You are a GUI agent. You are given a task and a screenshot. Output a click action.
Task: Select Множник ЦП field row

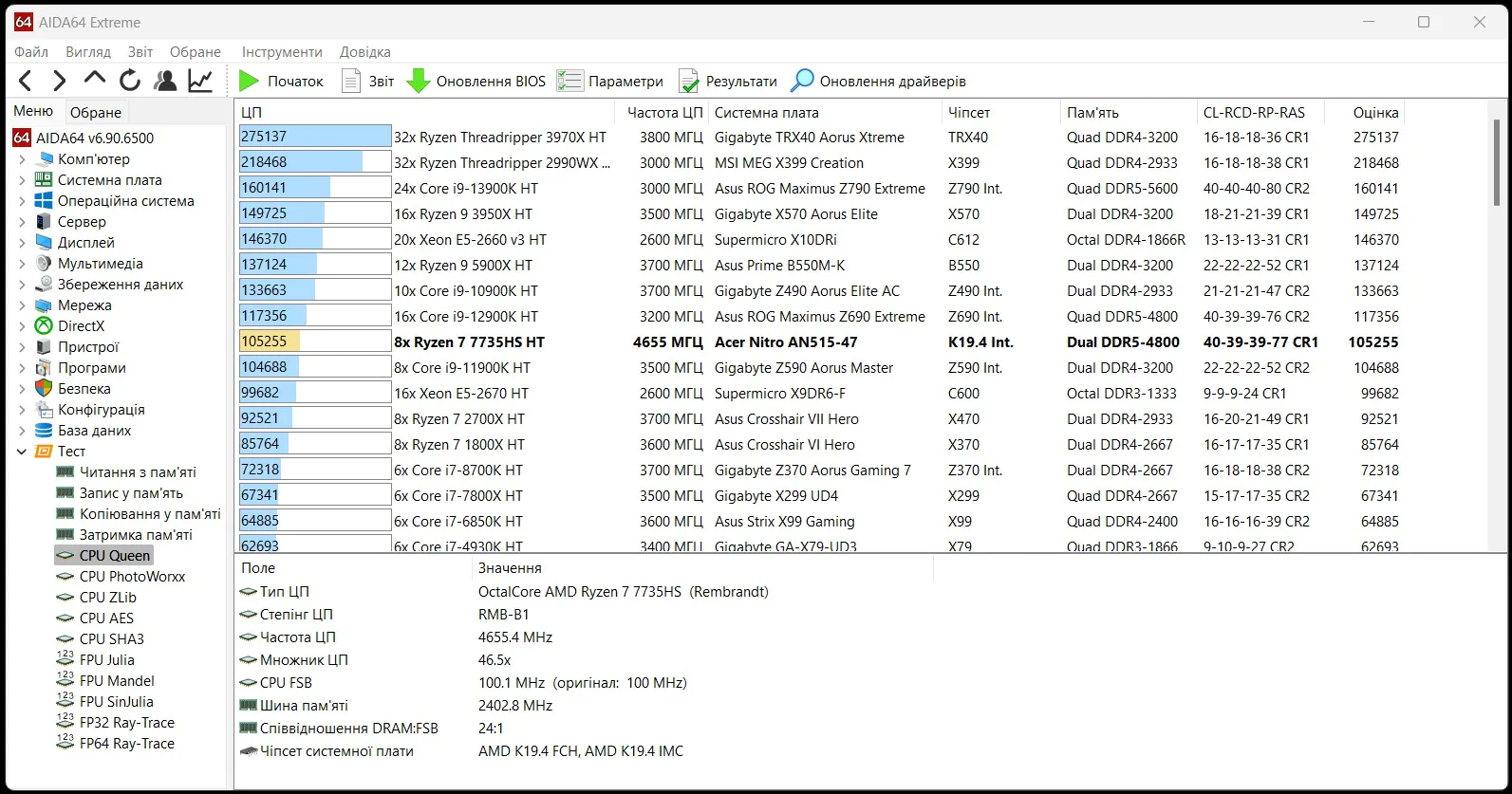click(x=584, y=660)
